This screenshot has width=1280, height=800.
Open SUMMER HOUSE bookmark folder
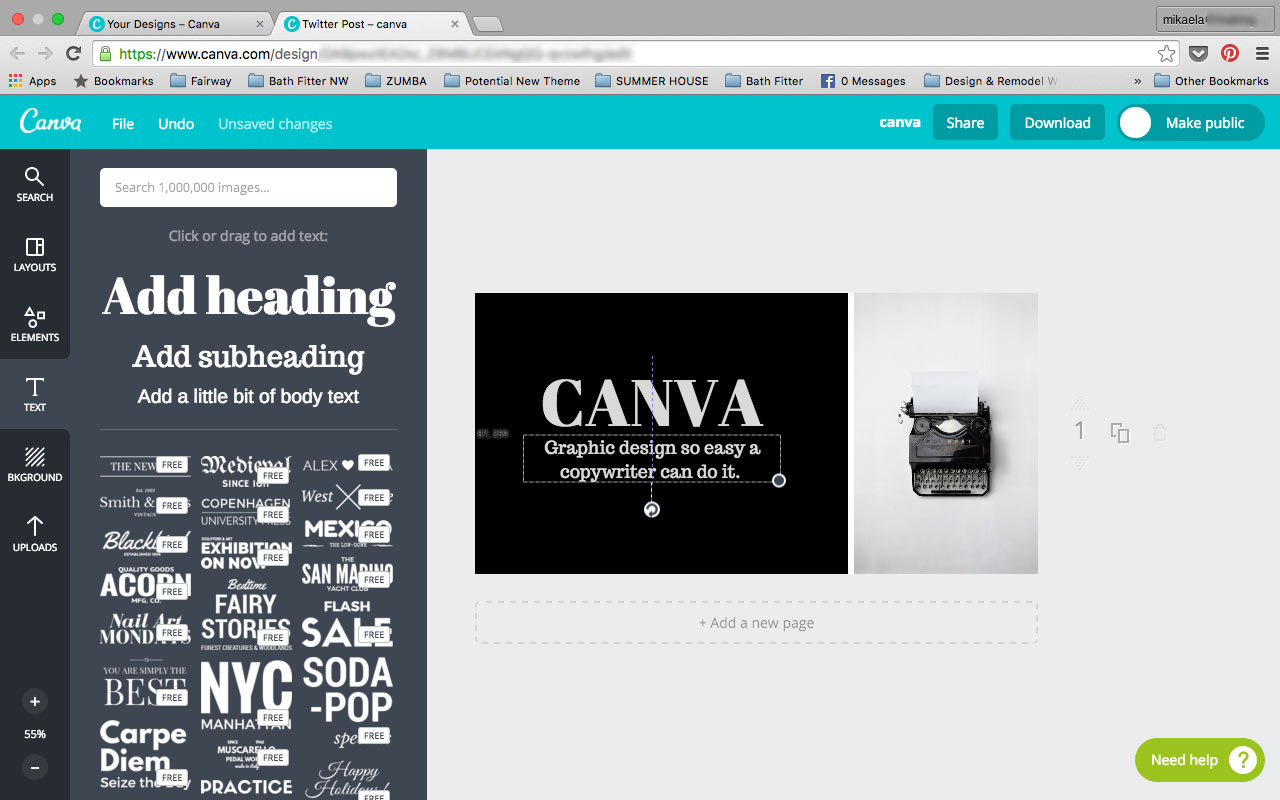651,81
